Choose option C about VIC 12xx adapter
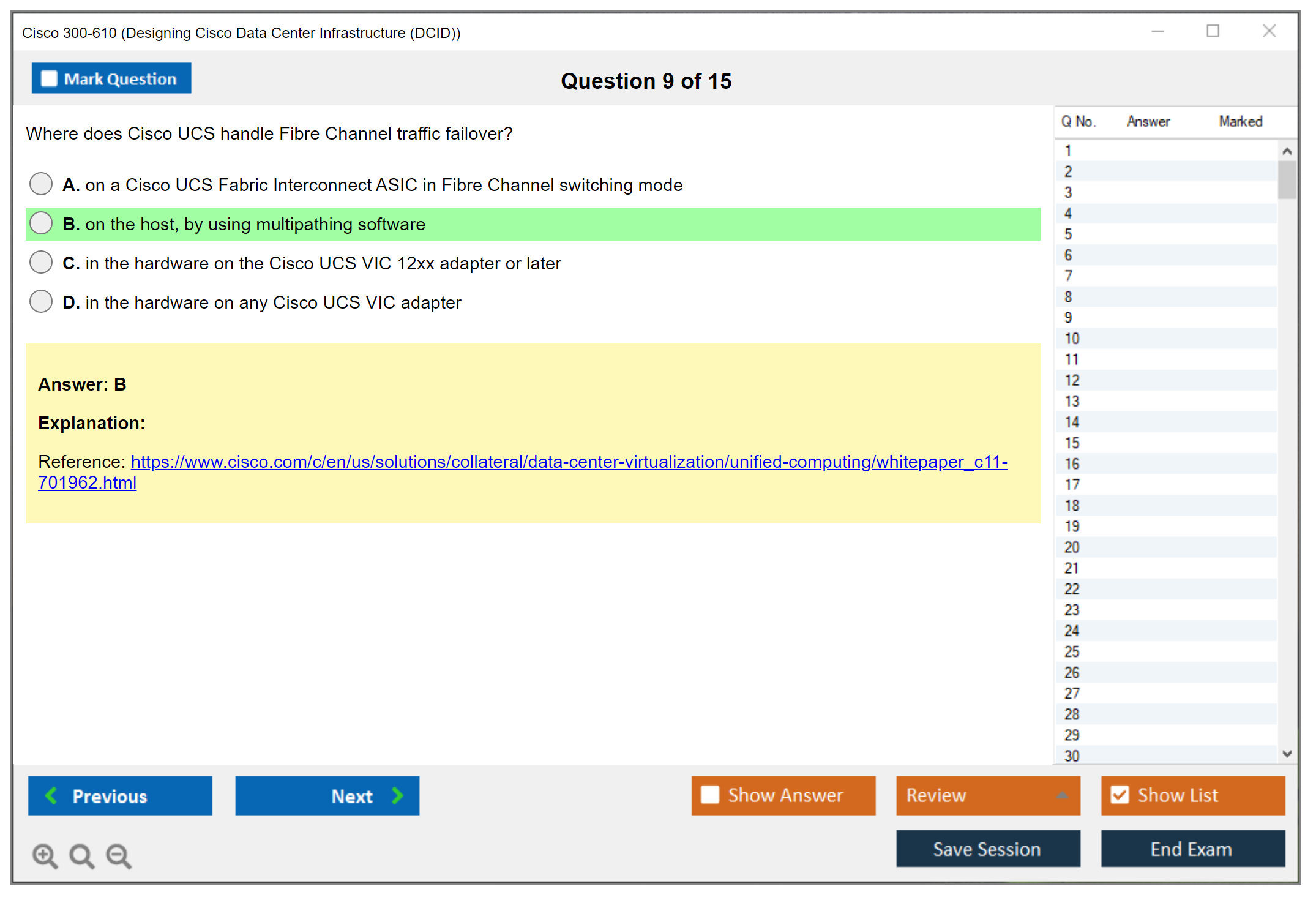 [41, 262]
